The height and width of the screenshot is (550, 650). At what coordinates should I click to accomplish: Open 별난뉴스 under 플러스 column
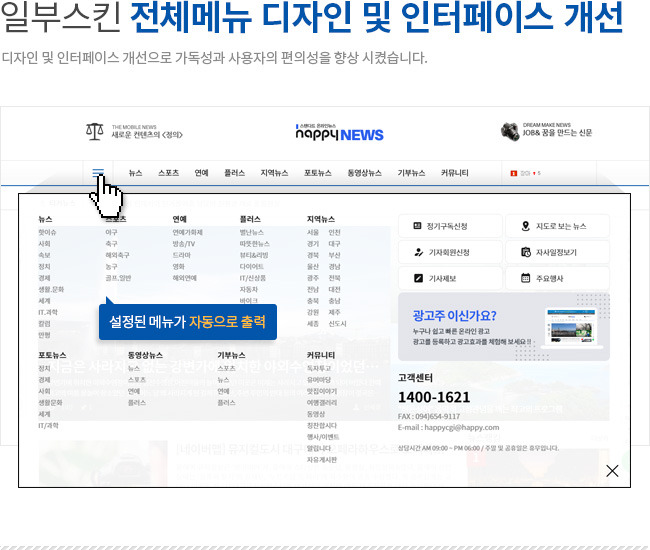point(252,232)
